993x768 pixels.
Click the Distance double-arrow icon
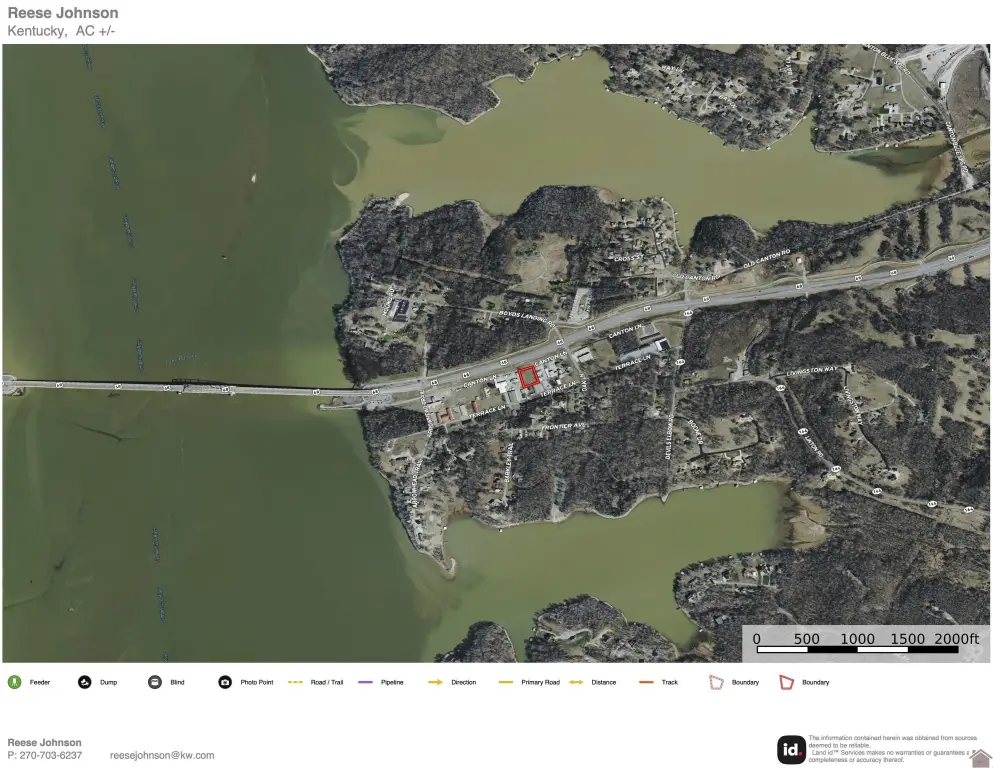pos(576,682)
